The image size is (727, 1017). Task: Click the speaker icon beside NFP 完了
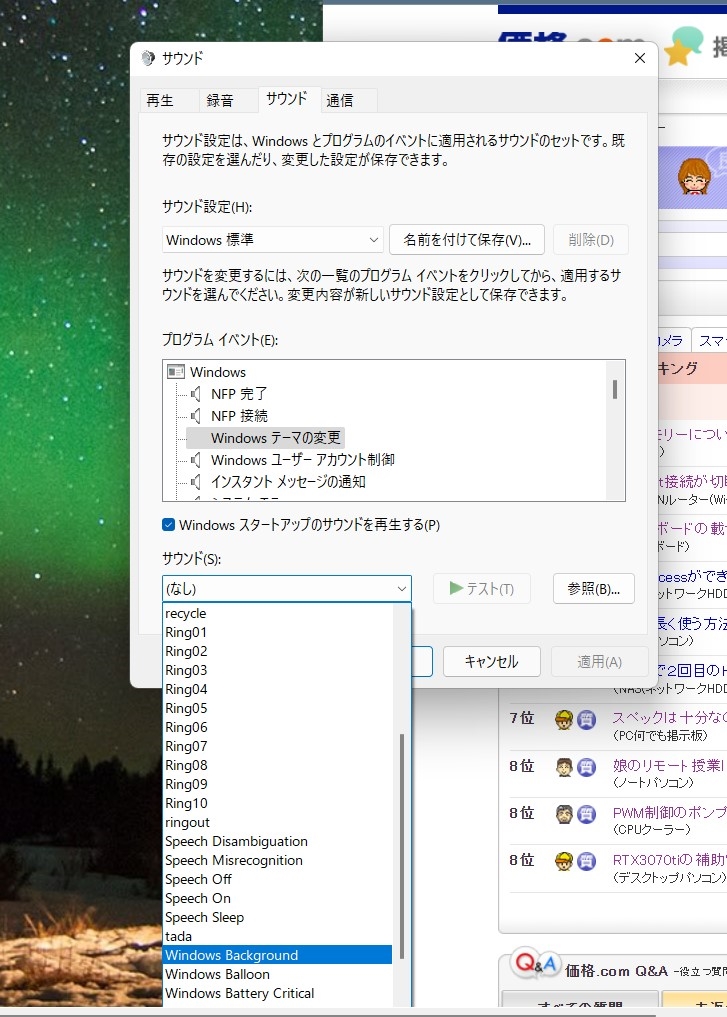(x=195, y=394)
